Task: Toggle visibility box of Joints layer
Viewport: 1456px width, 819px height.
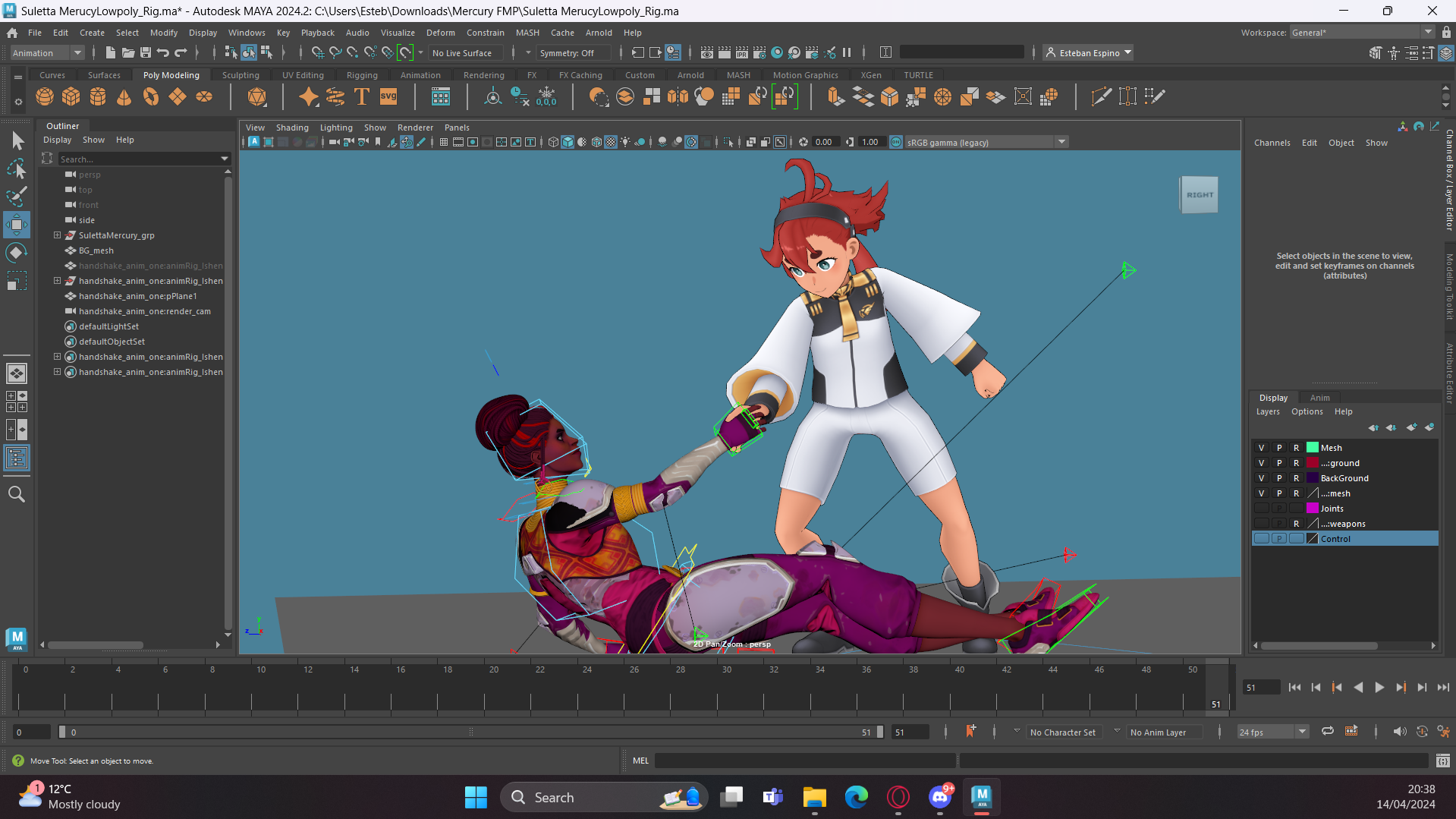Action: pyautogui.click(x=1262, y=509)
